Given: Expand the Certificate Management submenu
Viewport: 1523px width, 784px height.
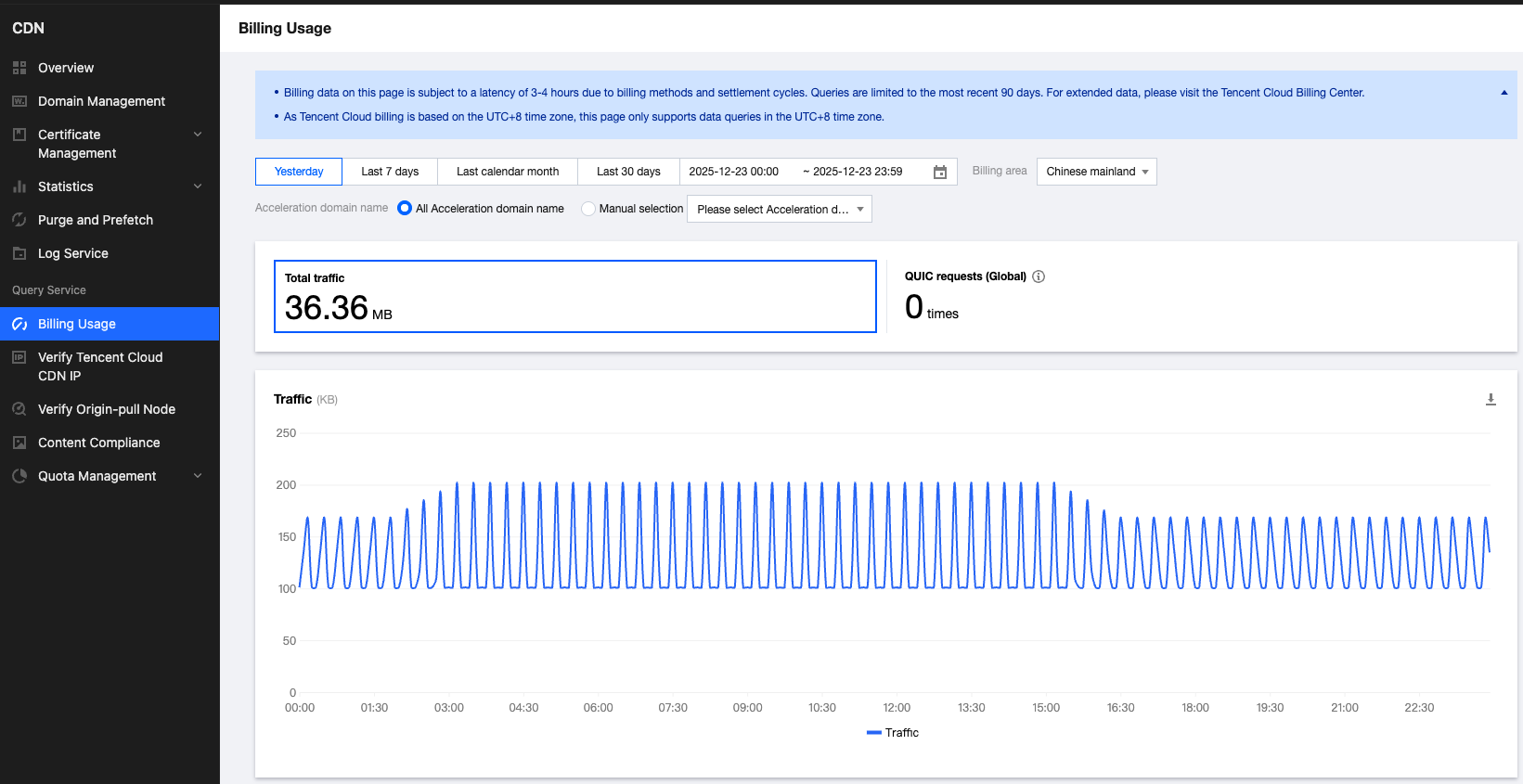Looking at the screenshot, I should tap(197, 135).
